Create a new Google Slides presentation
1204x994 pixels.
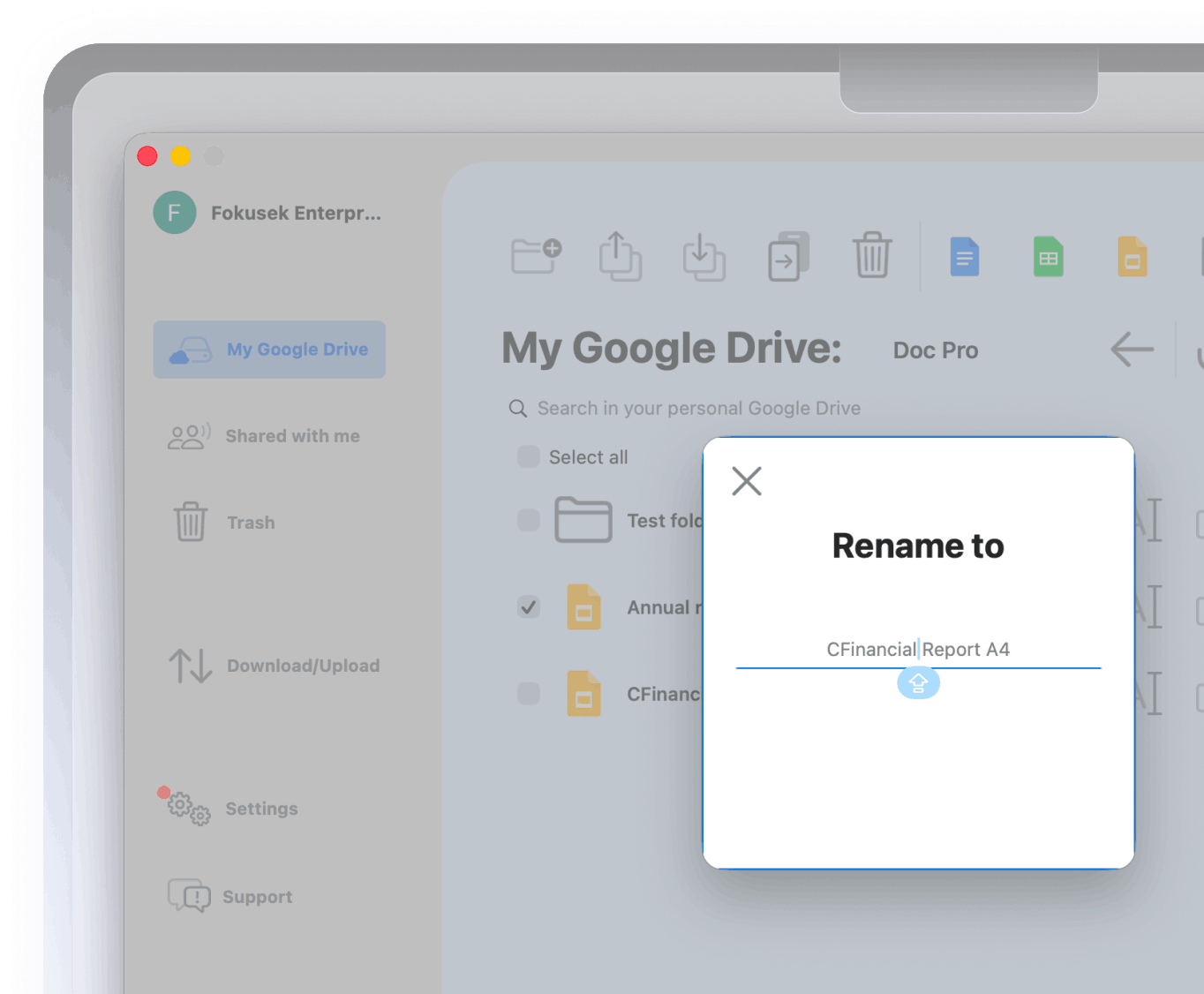[x=1132, y=257]
